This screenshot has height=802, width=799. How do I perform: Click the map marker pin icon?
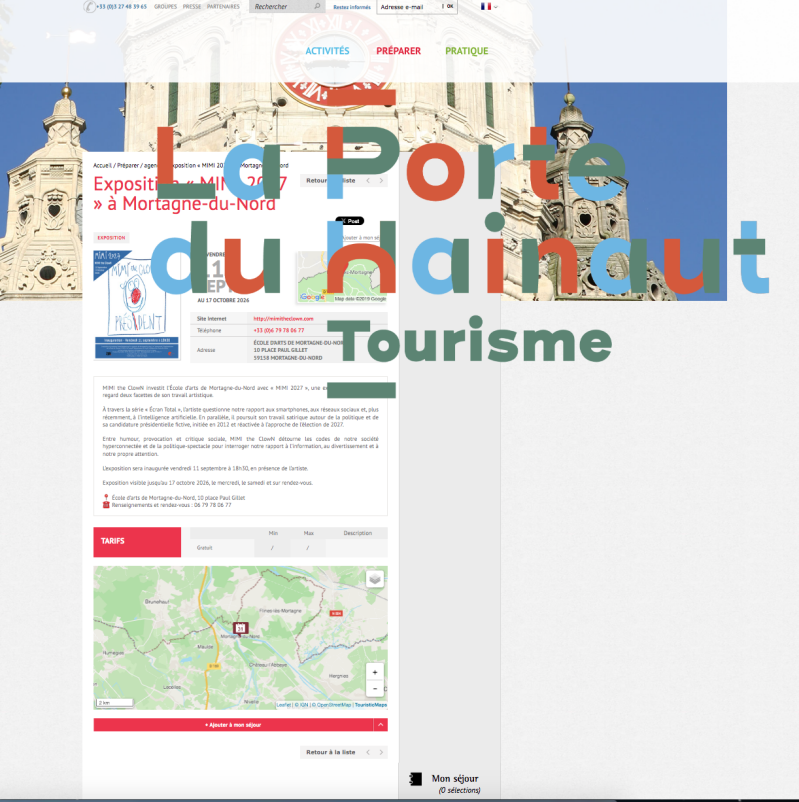[x=240, y=628]
